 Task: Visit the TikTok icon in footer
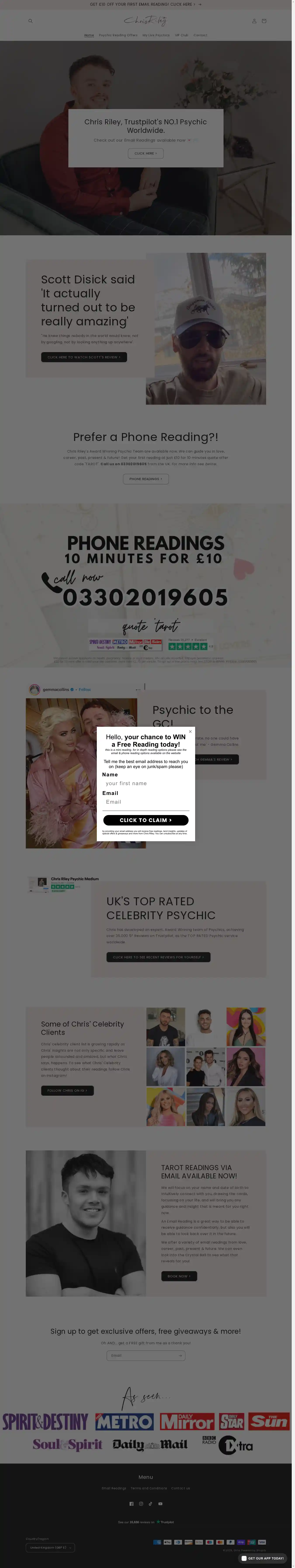(151, 1504)
